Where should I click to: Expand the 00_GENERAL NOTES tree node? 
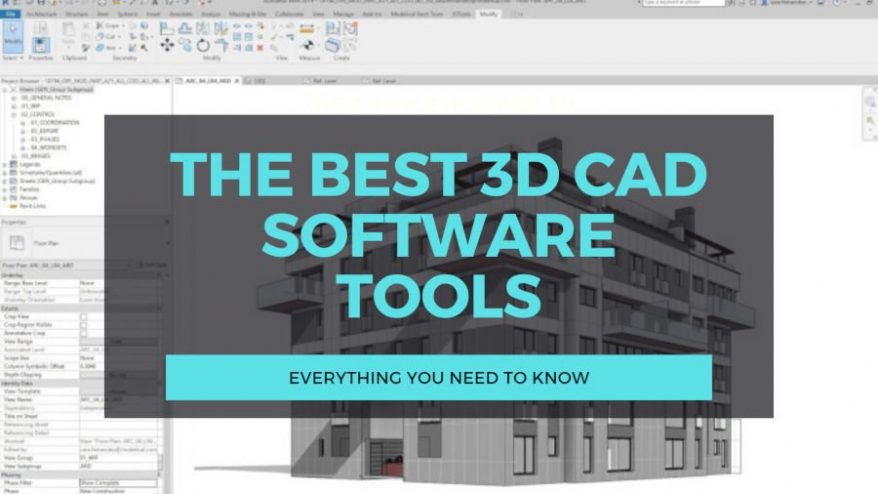pyautogui.click(x=13, y=98)
